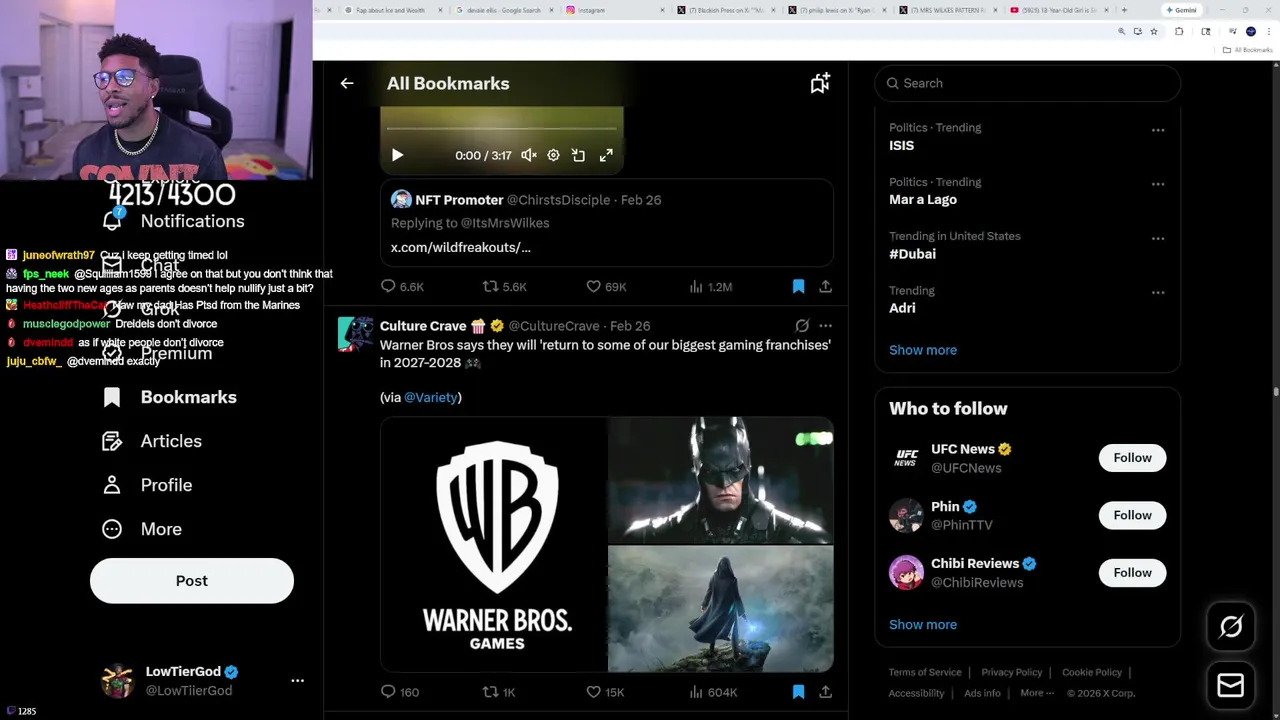Reply to the post with 6.6K comments
This screenshot has width=1280, height=720.
click(402, 287)
